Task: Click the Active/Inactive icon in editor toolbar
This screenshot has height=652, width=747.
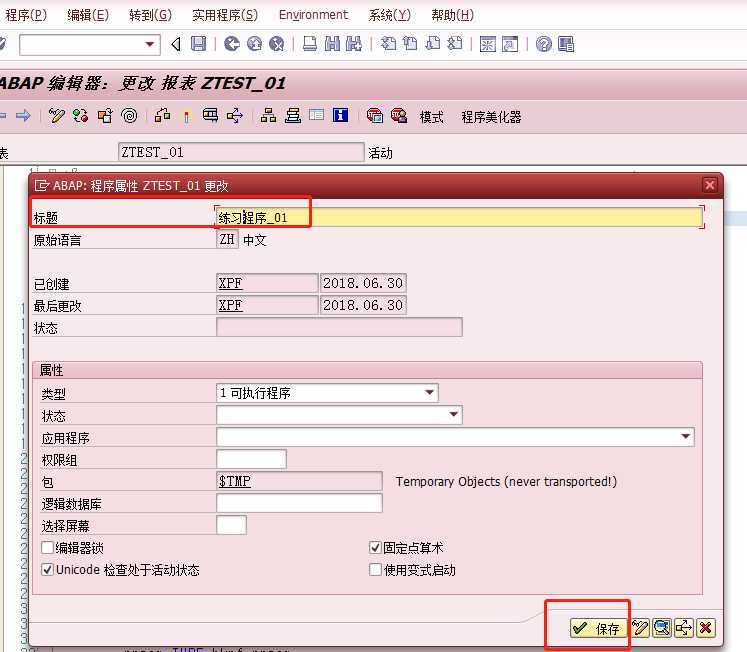Action: [80, 116]
